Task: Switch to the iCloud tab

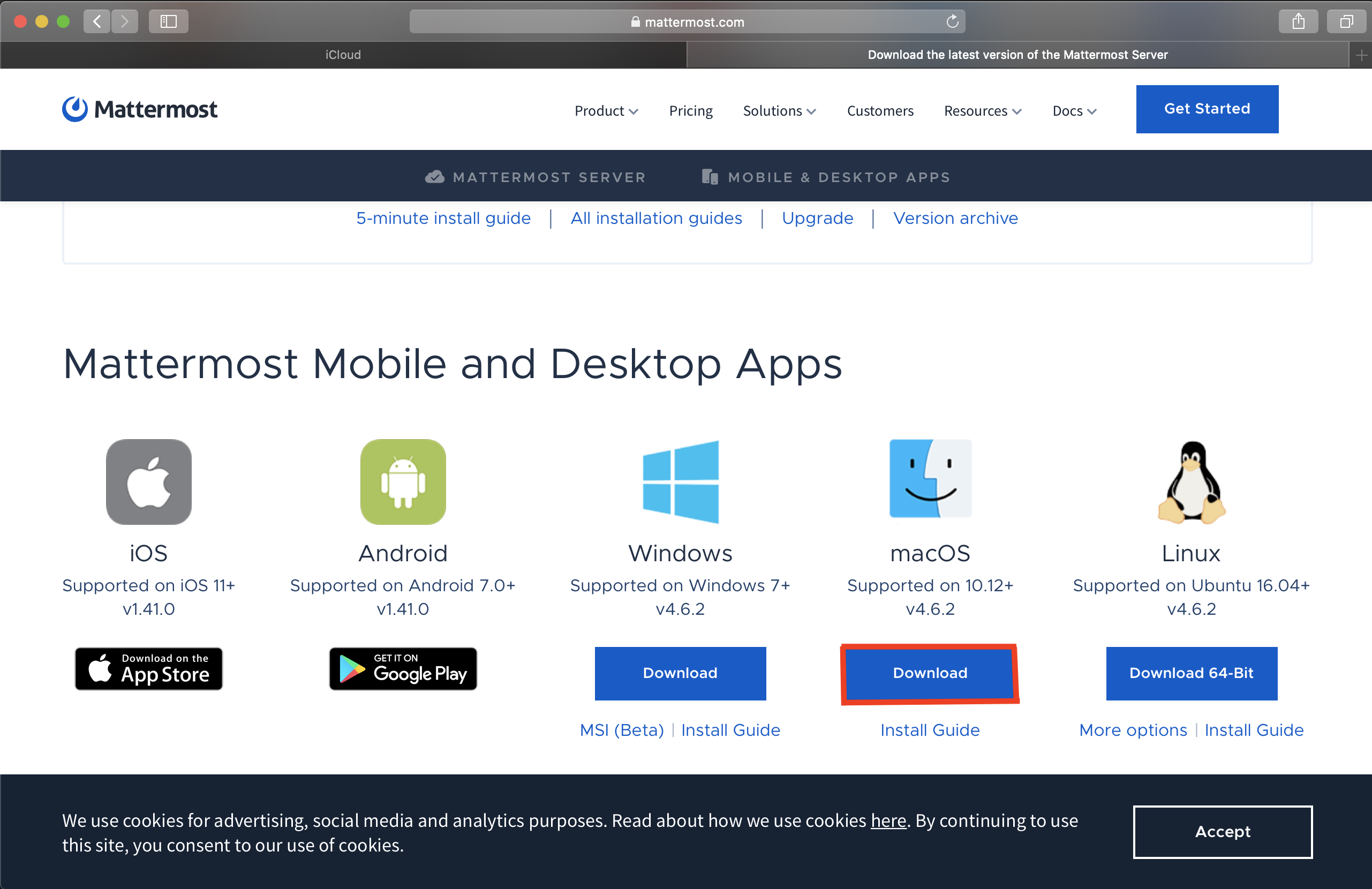Action: pos(343,55)
